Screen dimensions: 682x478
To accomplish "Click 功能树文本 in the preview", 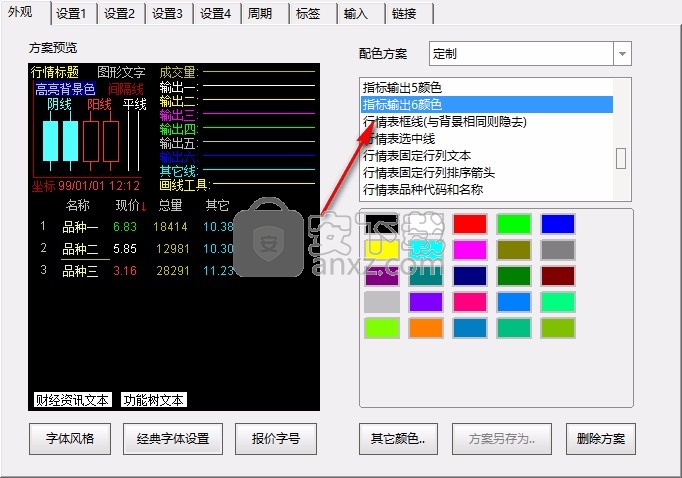I will tap(154, 400).
